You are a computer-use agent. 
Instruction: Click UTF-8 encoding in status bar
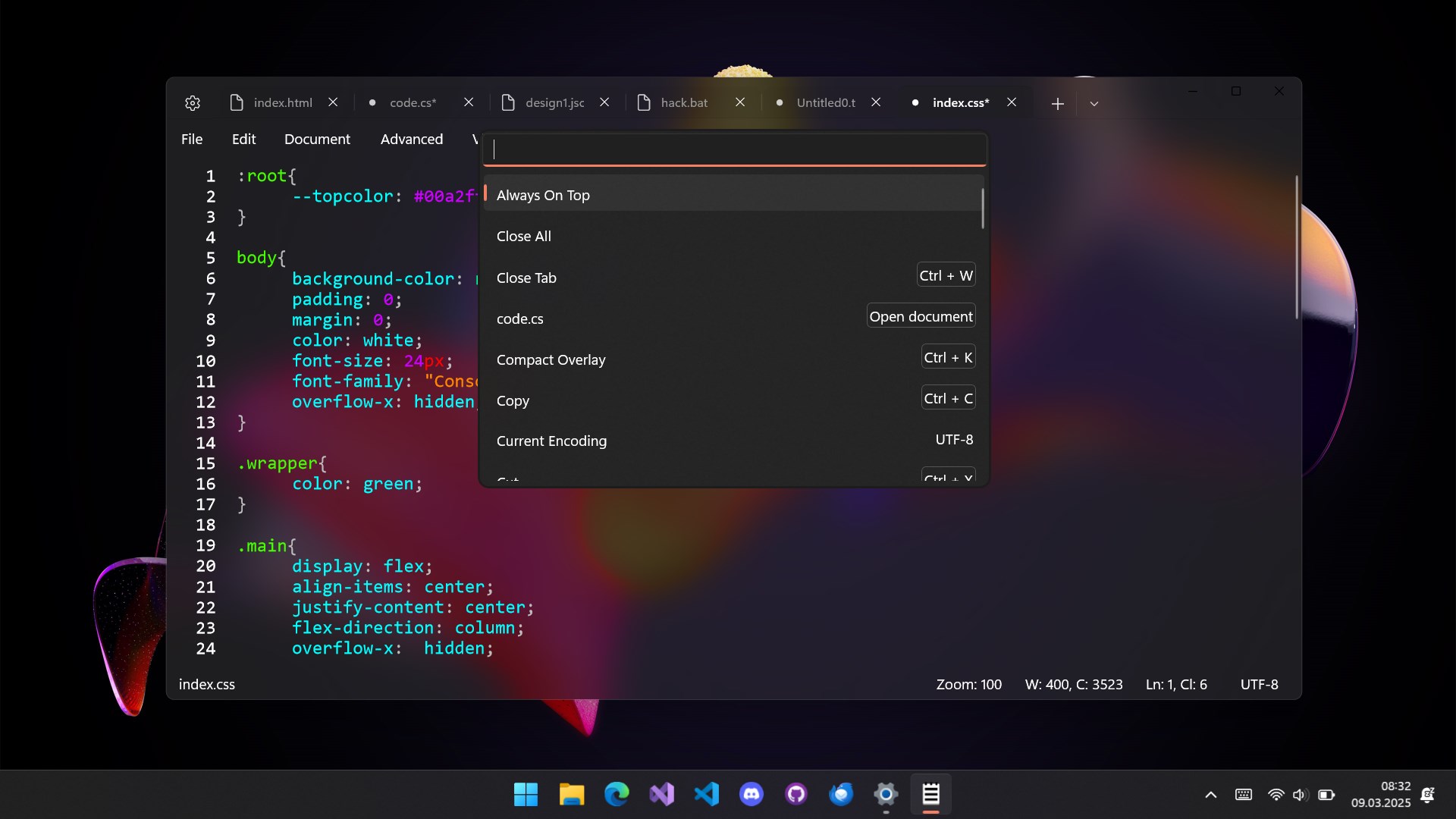tap(1259, 684)
